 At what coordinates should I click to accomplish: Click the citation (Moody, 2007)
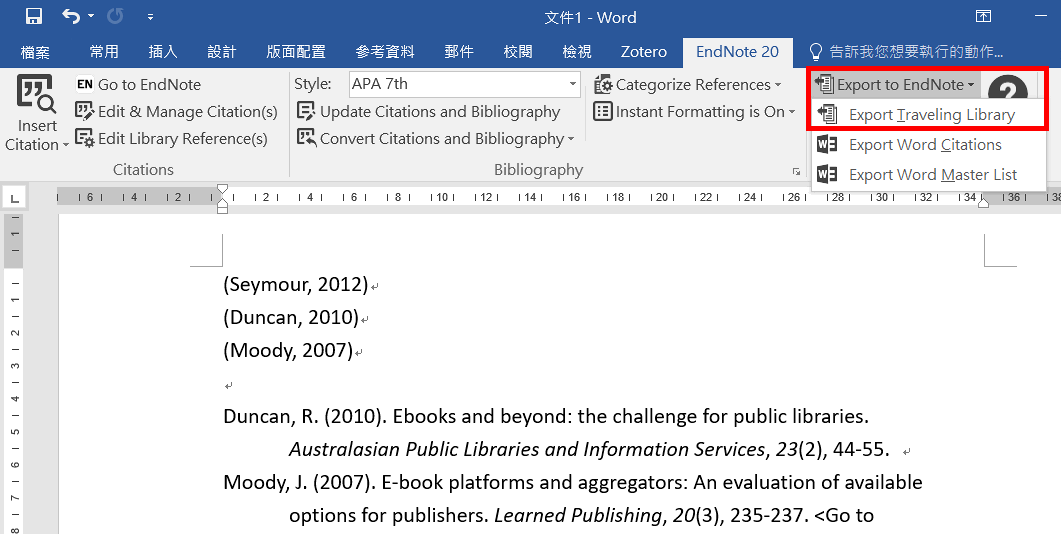288,350
